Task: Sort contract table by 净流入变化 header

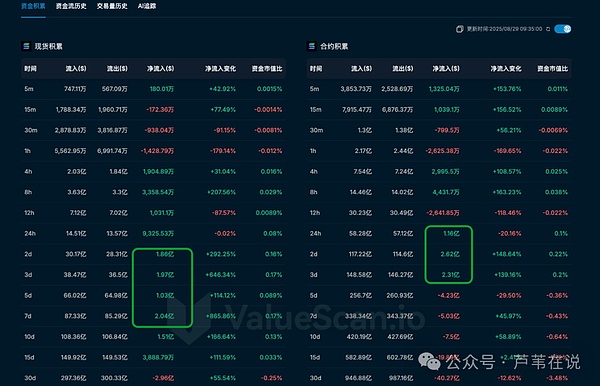Action: (x=506, y=68)
